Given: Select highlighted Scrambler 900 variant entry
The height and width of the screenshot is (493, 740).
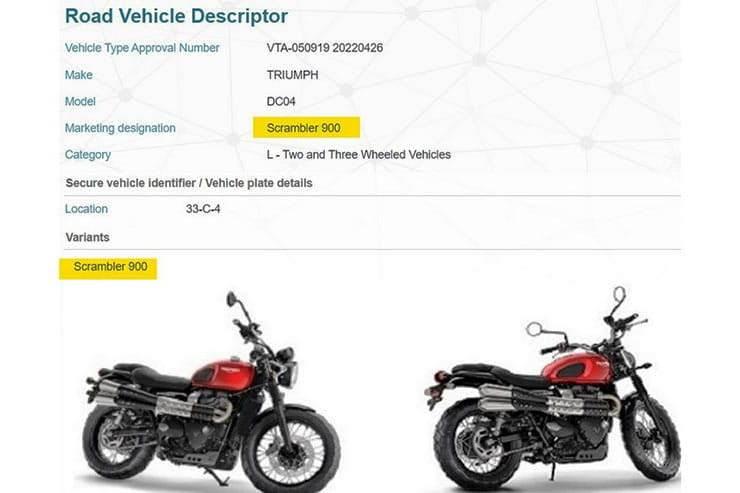Looking at the screenshot, I should pyautogui.click(x=108, y=268).
